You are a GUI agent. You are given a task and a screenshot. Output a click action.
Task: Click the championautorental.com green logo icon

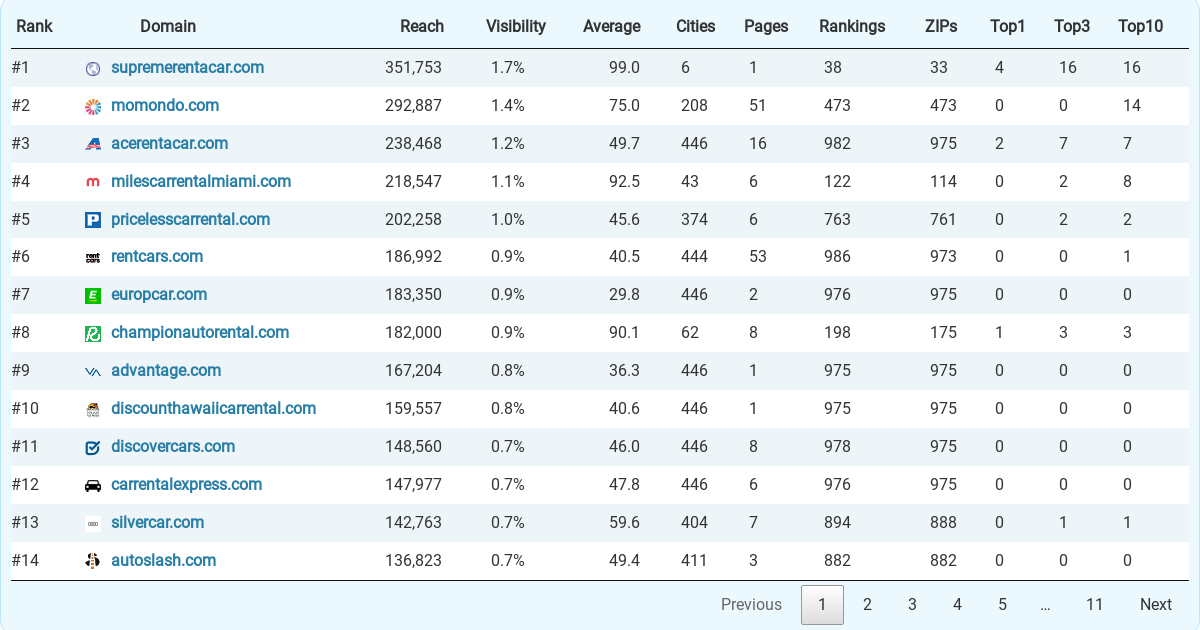point(93,333)
